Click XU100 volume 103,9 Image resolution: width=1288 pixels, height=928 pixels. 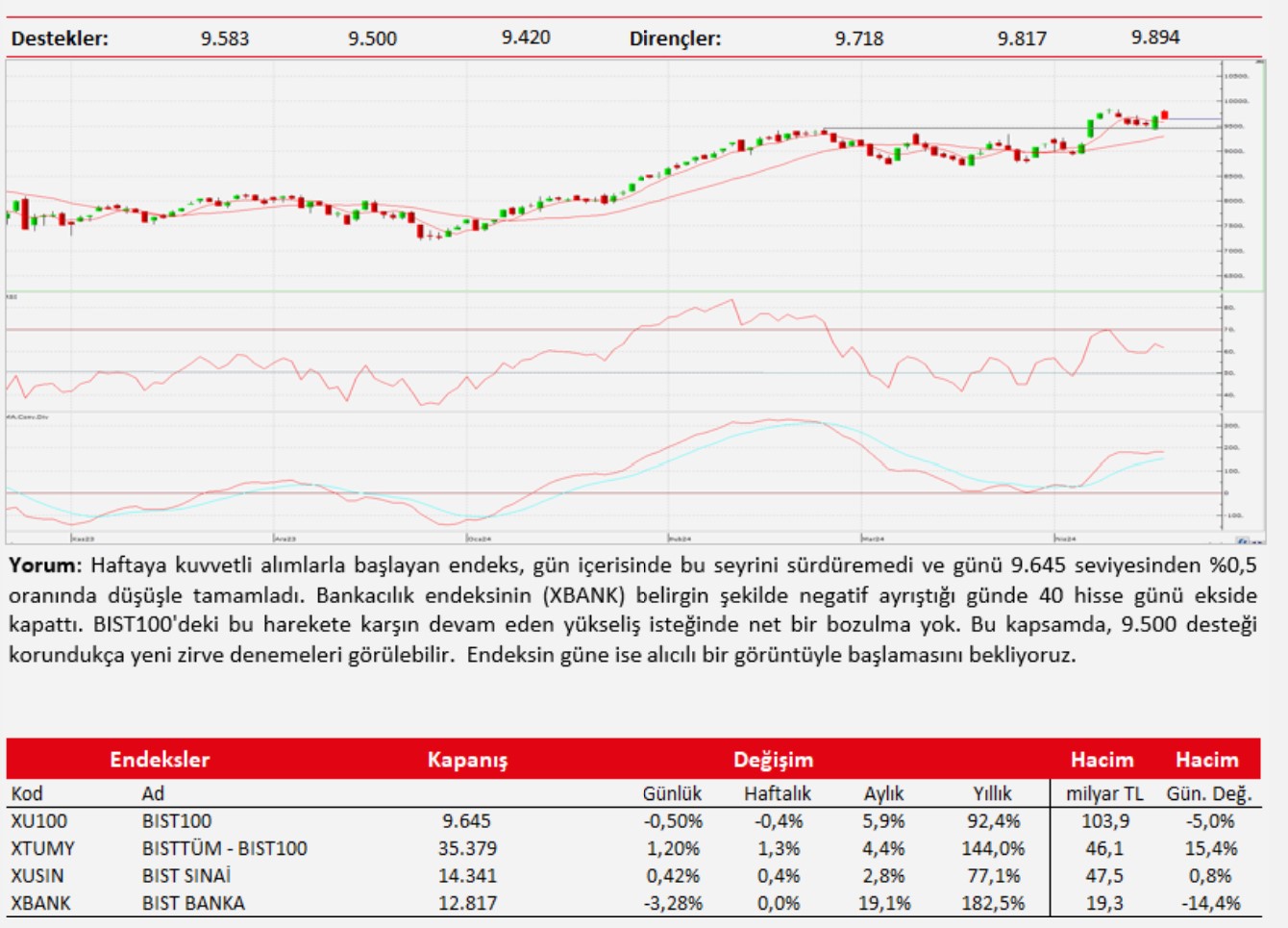(x=1105, y=821)
